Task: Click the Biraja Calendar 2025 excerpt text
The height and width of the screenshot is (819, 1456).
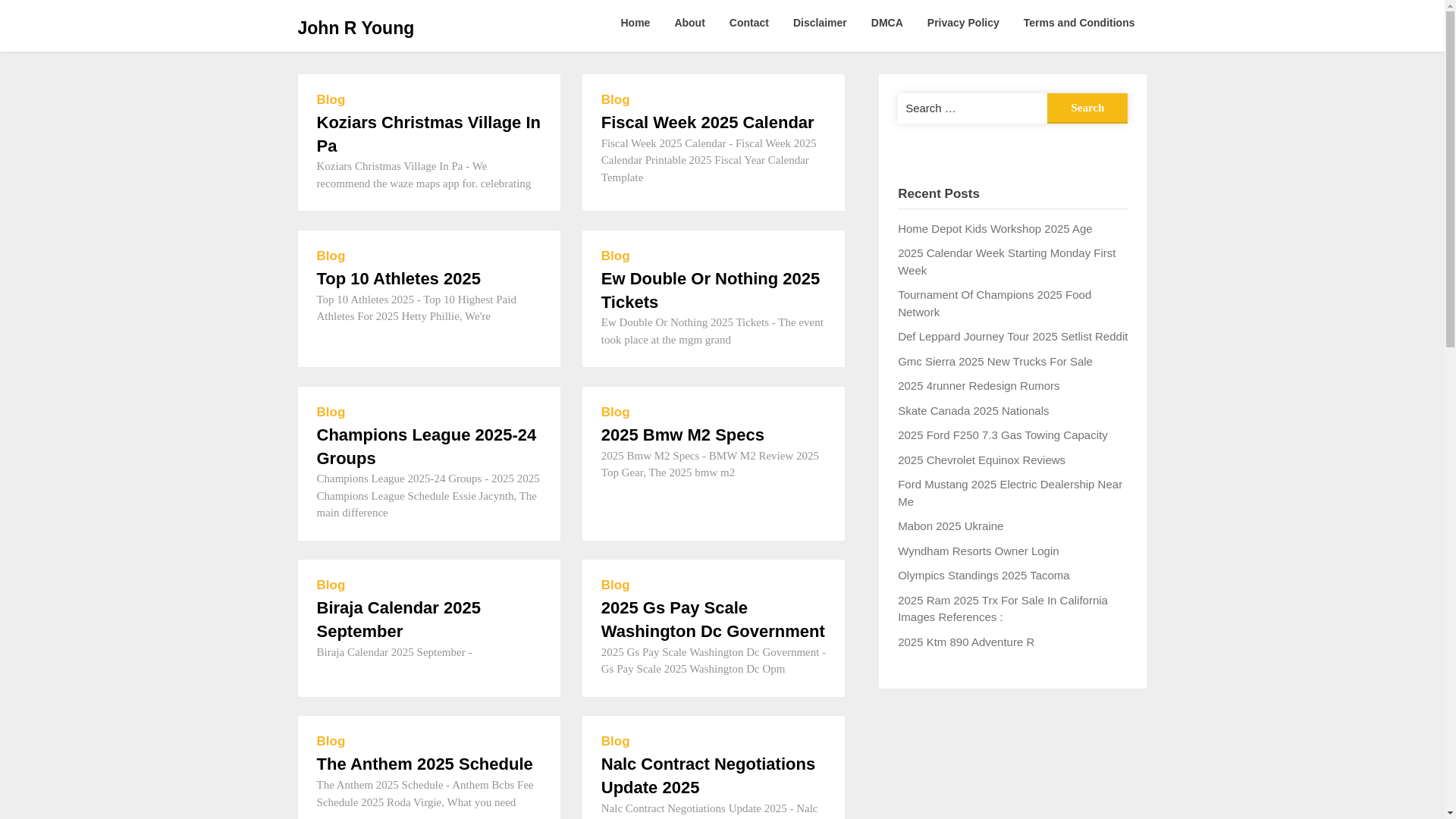Action: coord(394,652)
